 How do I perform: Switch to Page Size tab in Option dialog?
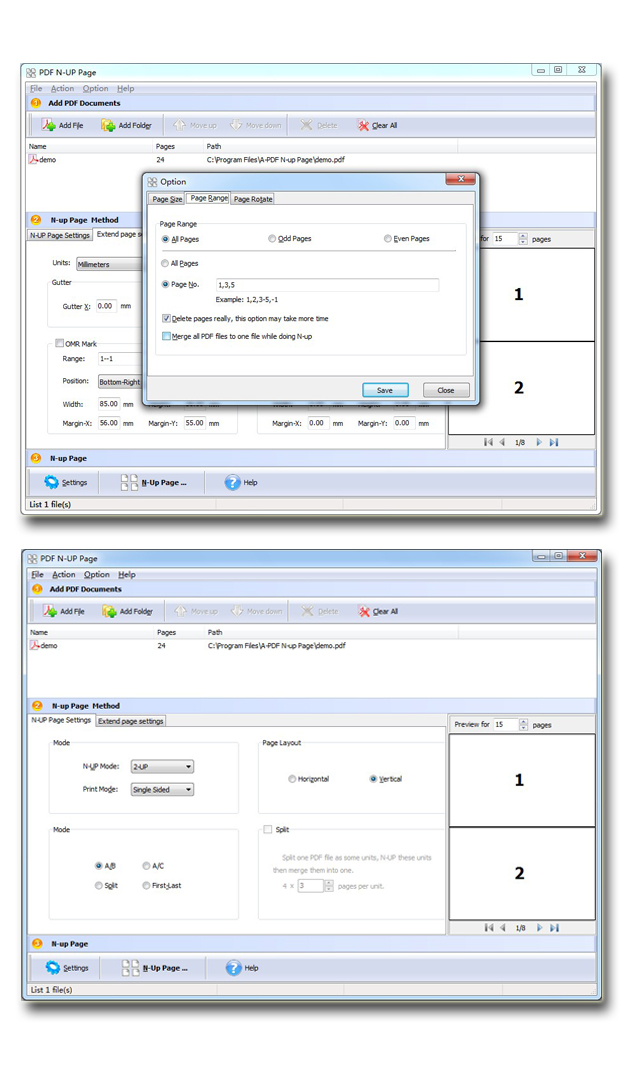167,199
